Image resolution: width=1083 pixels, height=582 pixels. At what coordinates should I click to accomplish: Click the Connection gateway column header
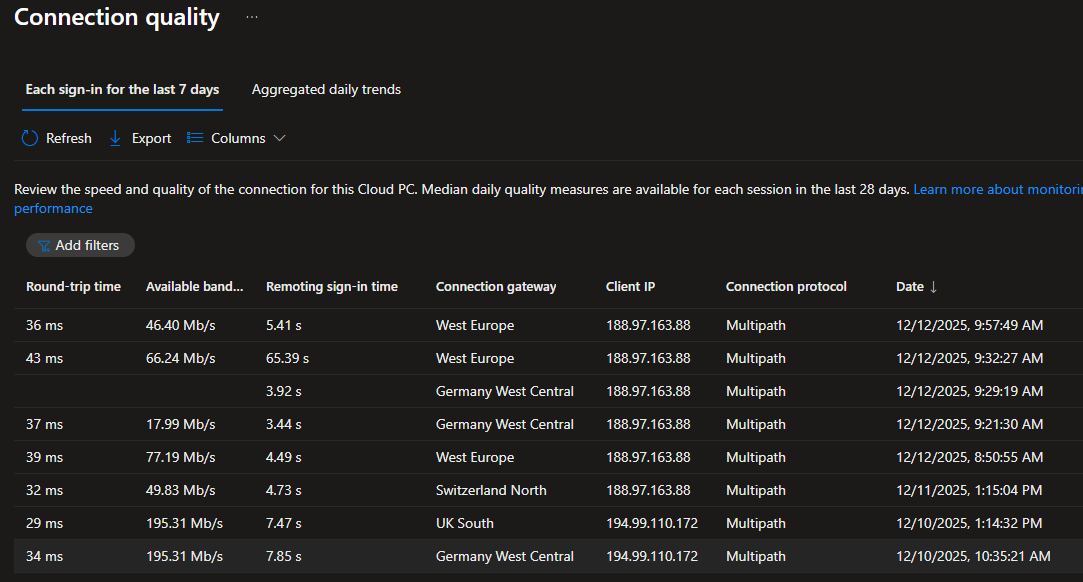(x=495, y=287)
